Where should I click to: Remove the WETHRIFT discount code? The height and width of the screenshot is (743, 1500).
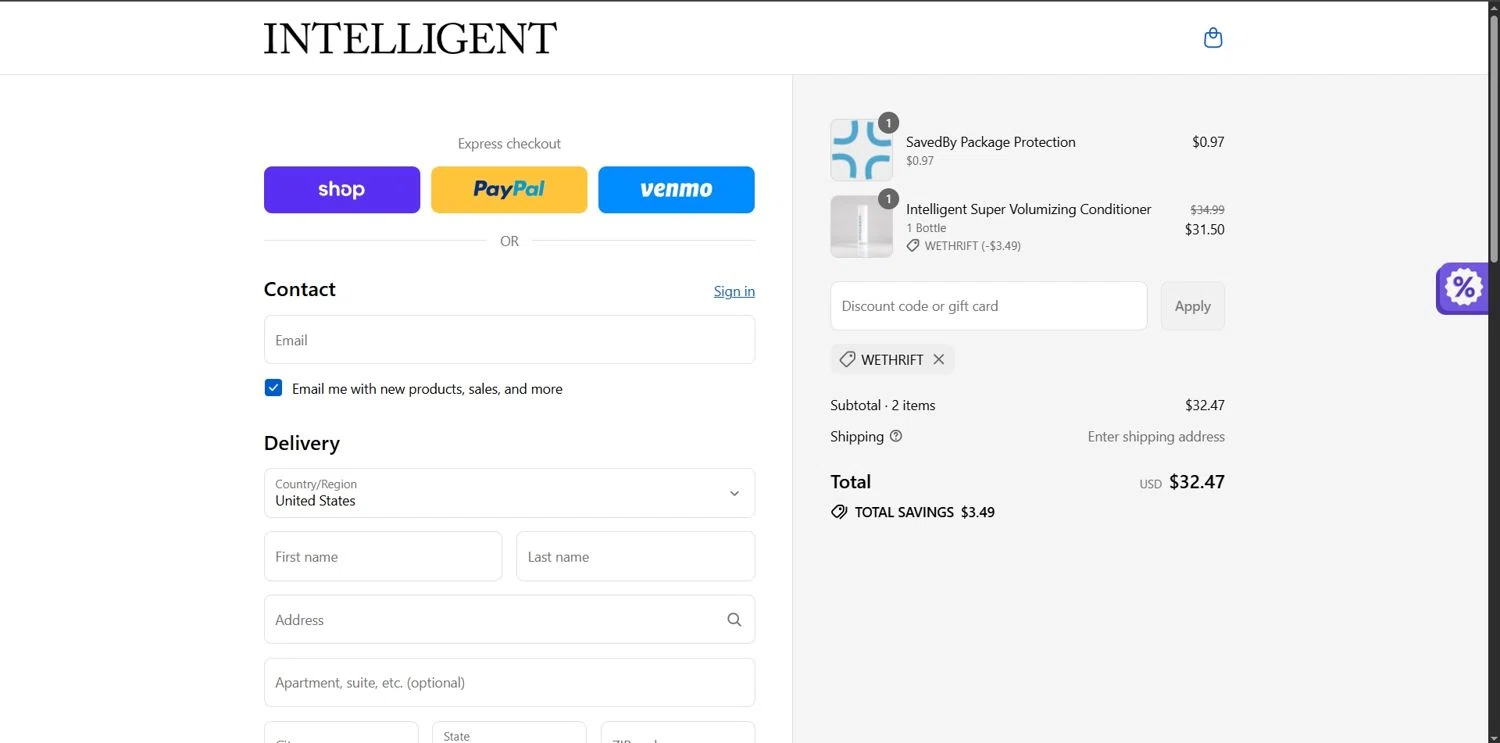(x=938, y=359)
